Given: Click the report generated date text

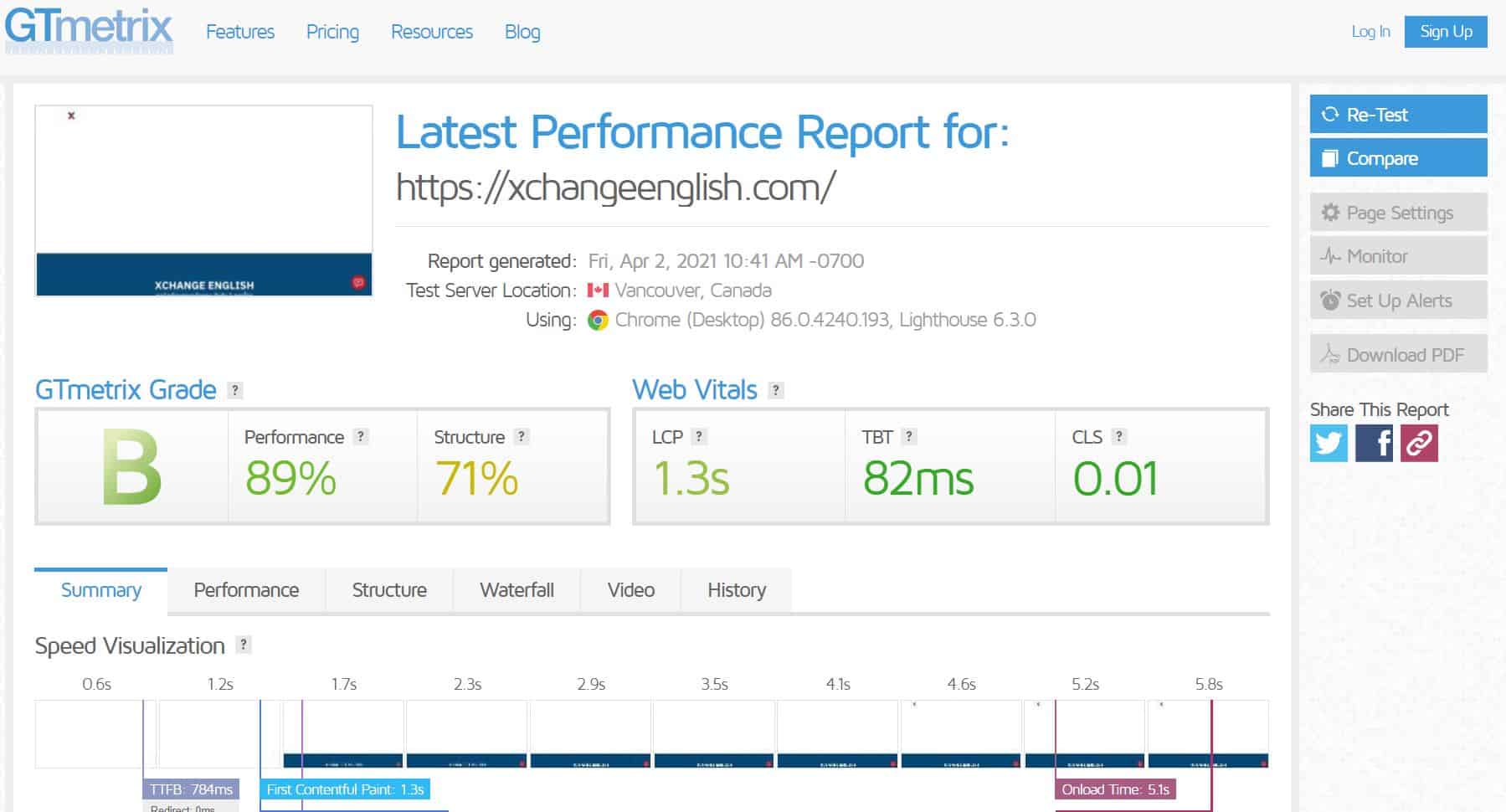Looking at the screenshot, I should tap(726, 261).
